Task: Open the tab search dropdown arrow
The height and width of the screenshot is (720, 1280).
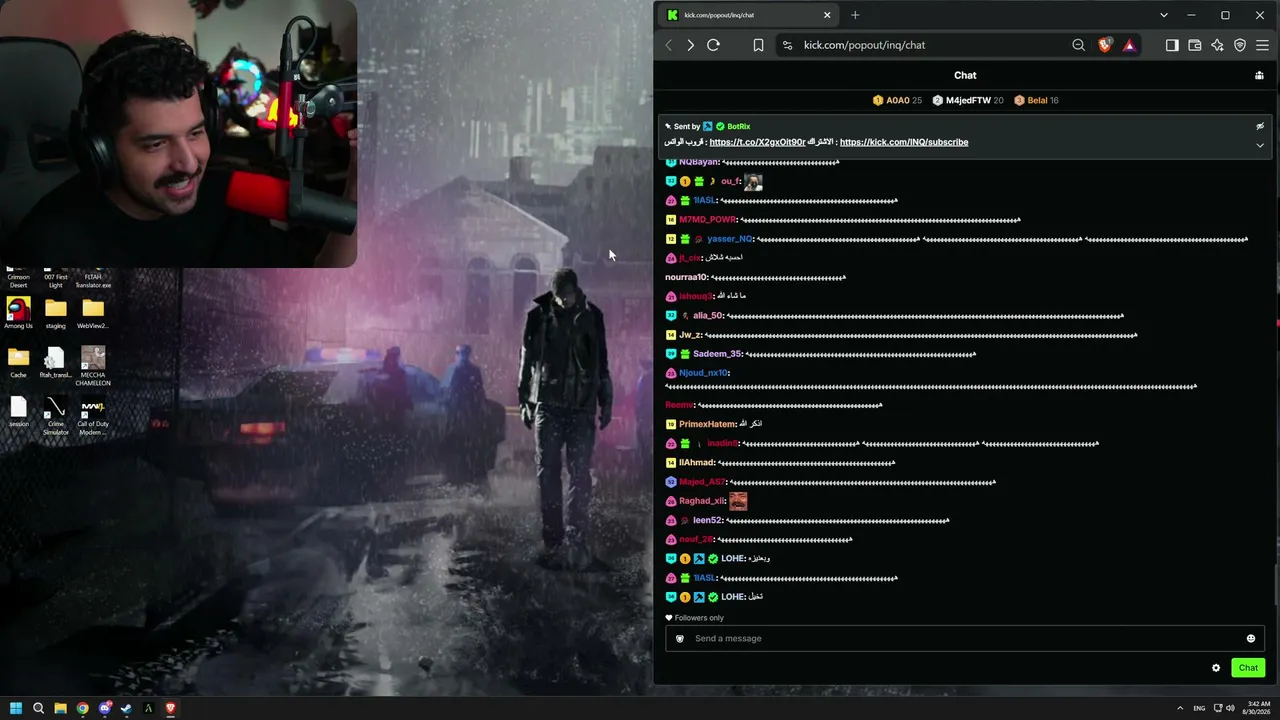Action: [x=1164, y=15]
